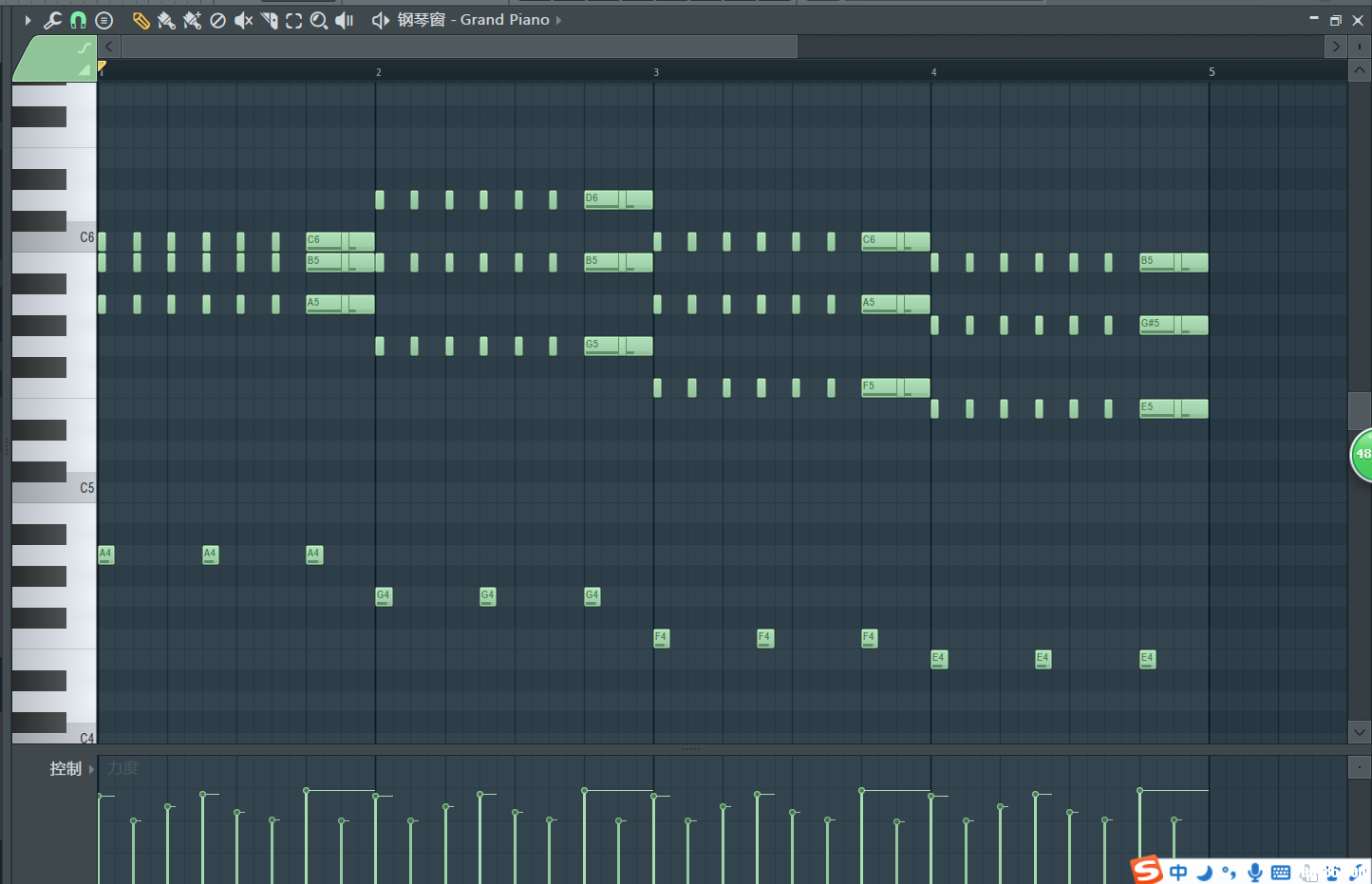Select the paint brush tool
The width and height of the screenshot is (1372, 884).
(x=166, y=20)
